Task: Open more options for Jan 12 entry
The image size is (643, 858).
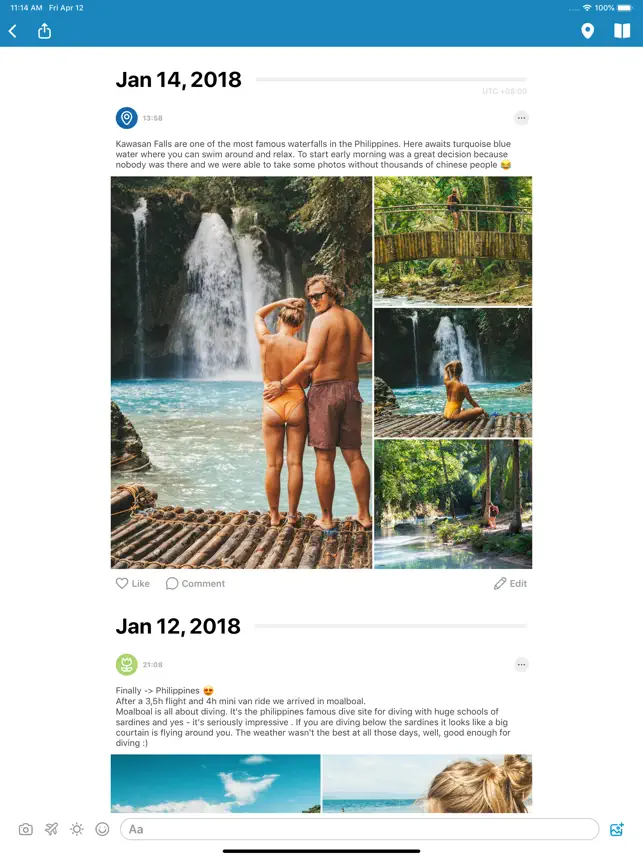Action: pyautogui.click(x=521, y=664)
